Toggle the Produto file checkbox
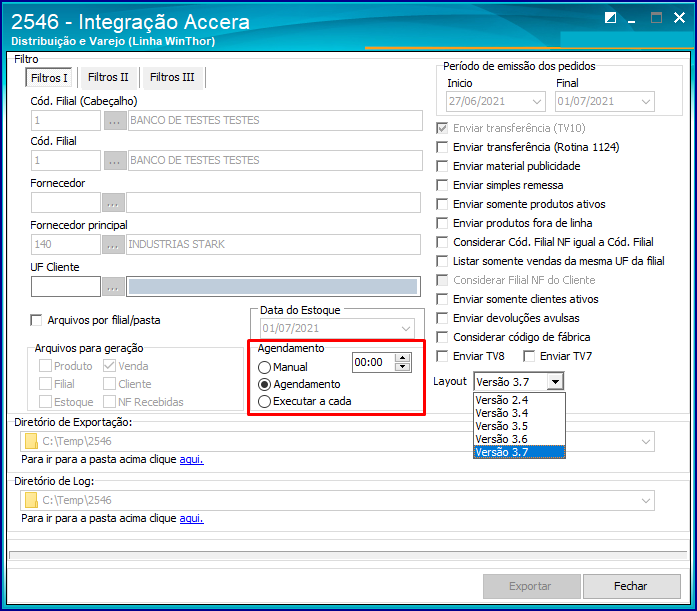 tap(45, 366)
